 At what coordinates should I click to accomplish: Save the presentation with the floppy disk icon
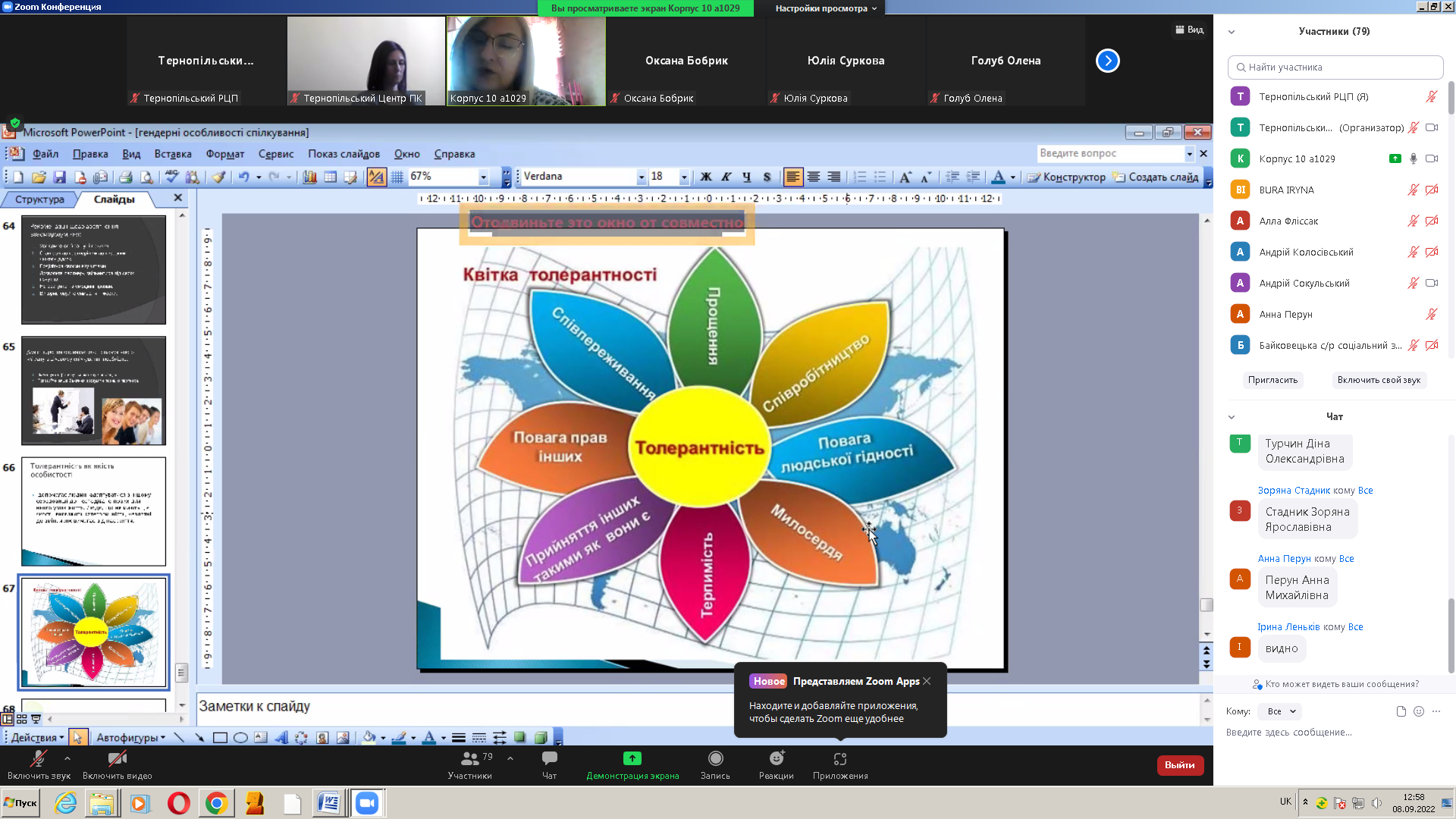pos(59,177)
